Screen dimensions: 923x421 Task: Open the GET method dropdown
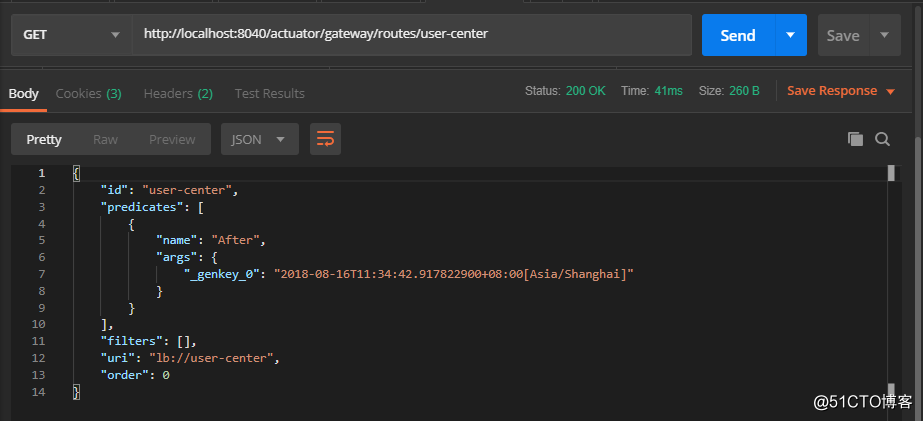tap(71, 35)
